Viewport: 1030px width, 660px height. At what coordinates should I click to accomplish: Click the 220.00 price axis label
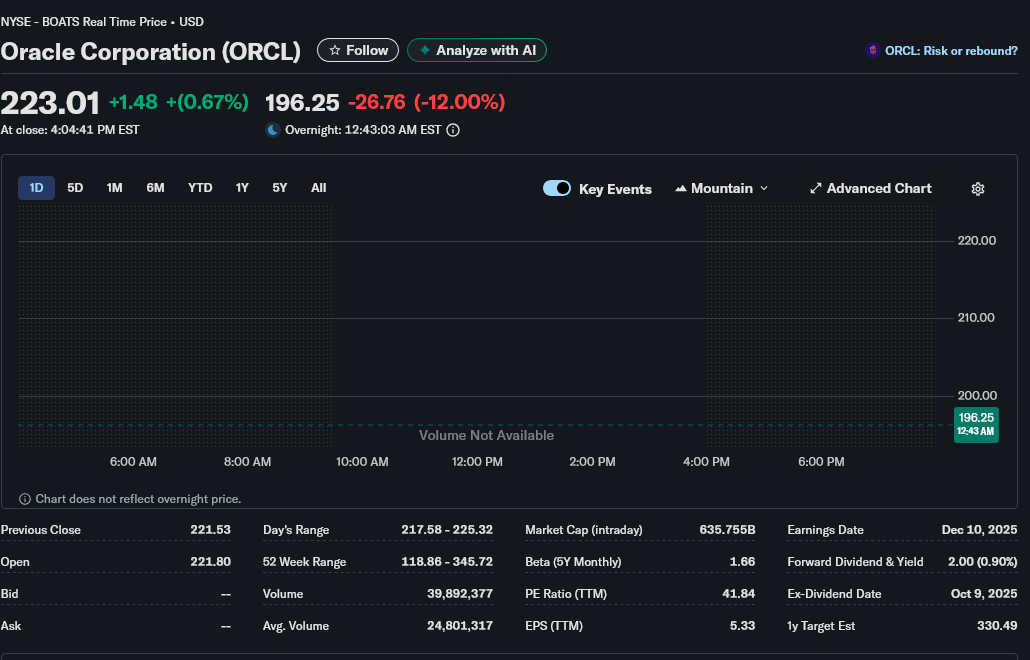click(x=977, y=241)
